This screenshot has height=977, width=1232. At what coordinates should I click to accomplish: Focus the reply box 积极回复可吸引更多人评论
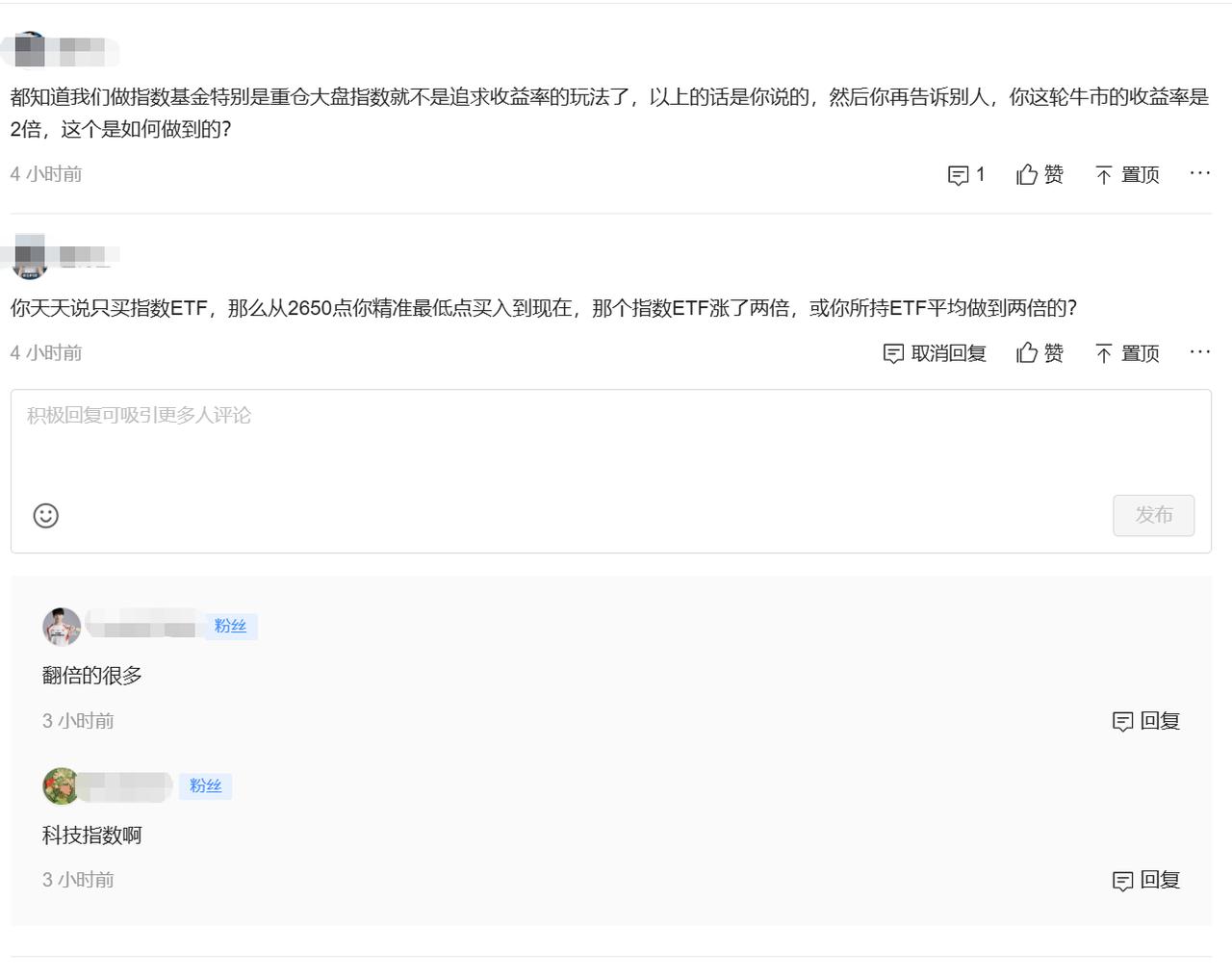tap(610, 471)
